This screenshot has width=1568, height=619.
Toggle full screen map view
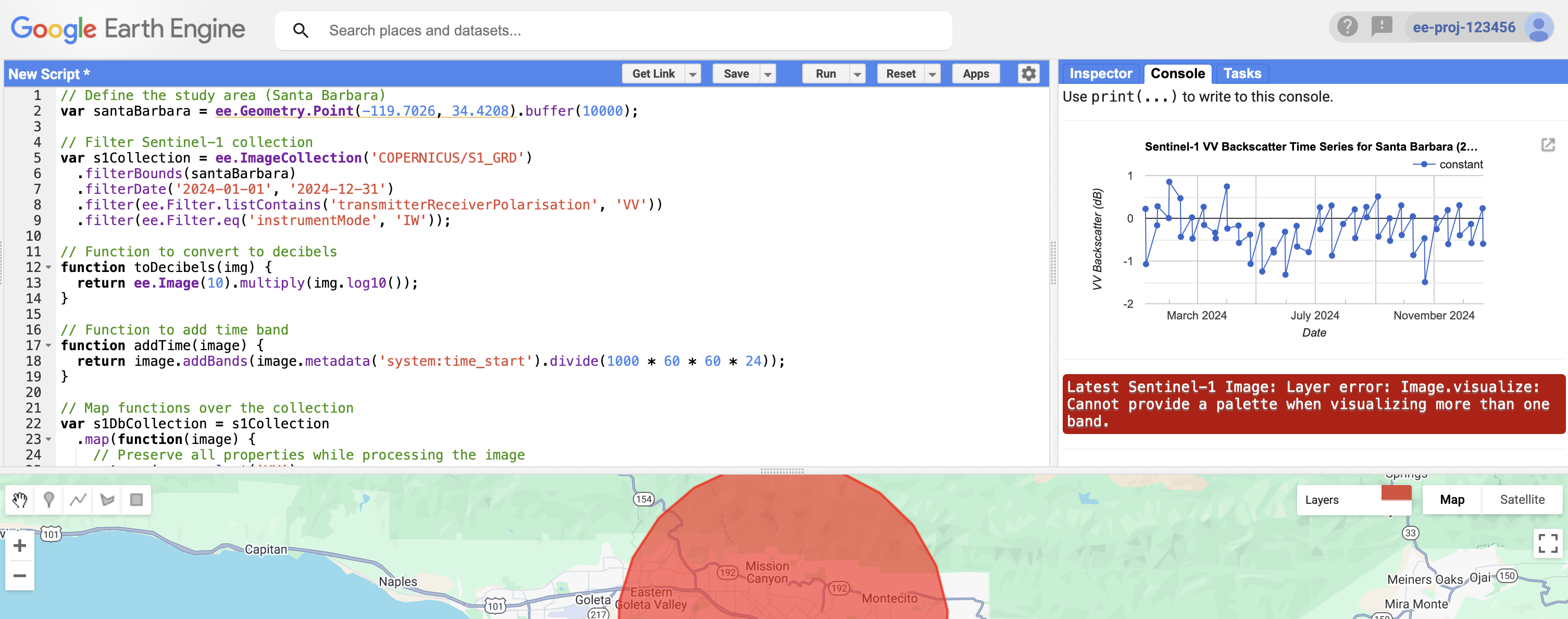[x=1547, y=543]
